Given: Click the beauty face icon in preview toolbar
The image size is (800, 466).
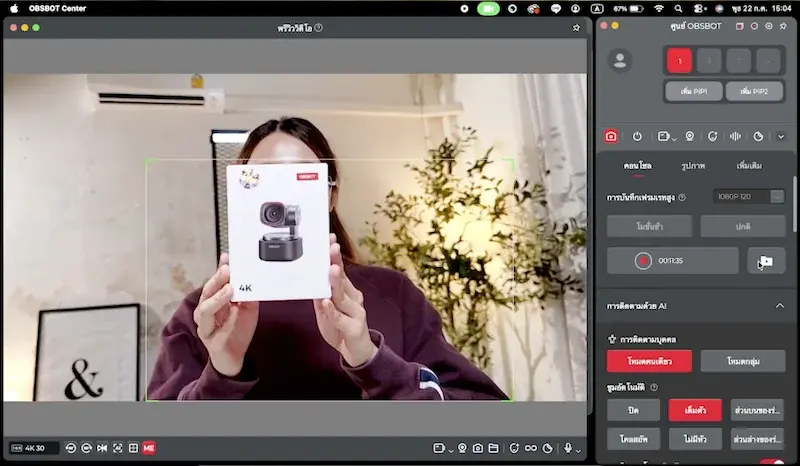Looking at the screenshot, I should click(x=514, y=448).
